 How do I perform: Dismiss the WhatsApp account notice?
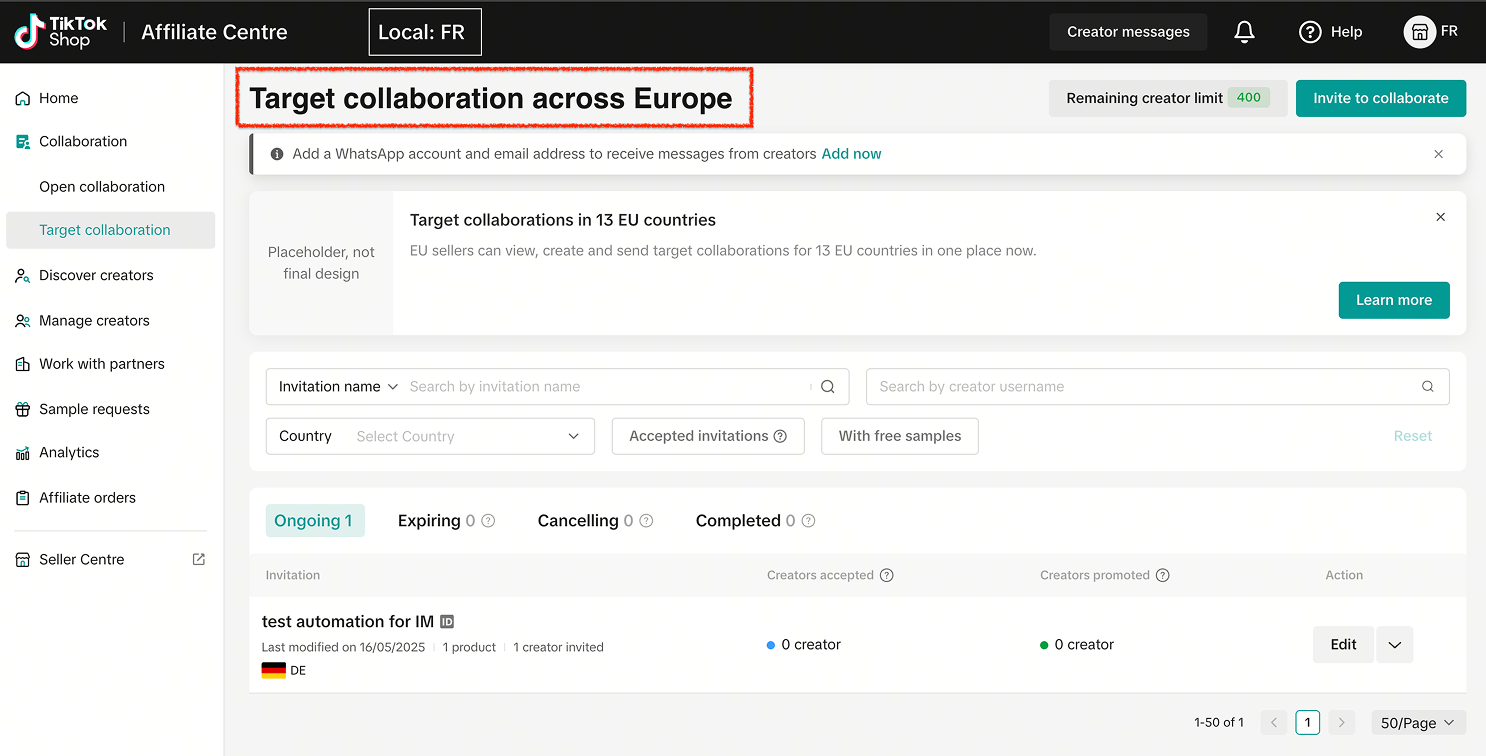pyautogui.click(x=1439, y=154)
